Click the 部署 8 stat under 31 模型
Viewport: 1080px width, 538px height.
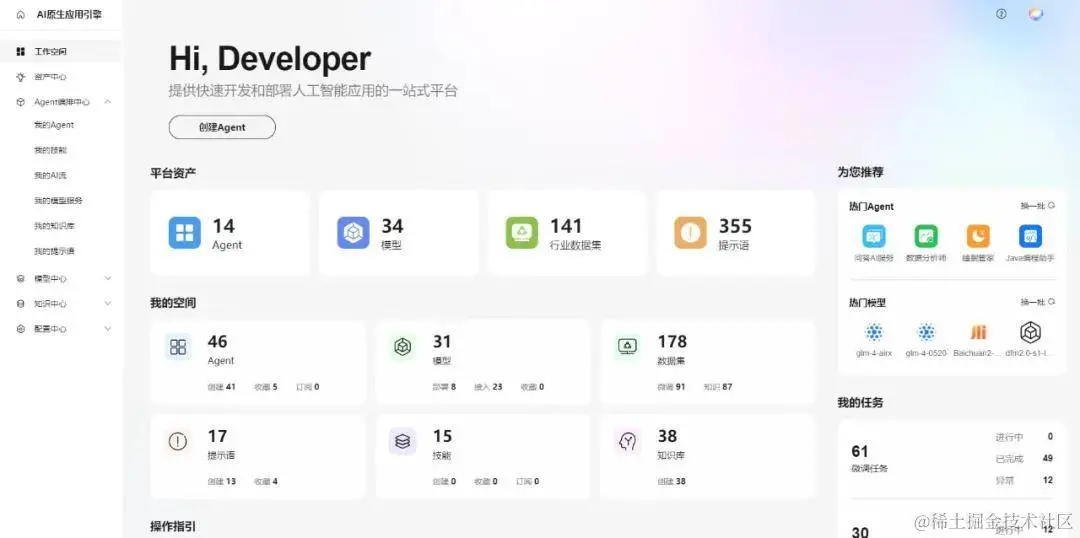point(444,387)
